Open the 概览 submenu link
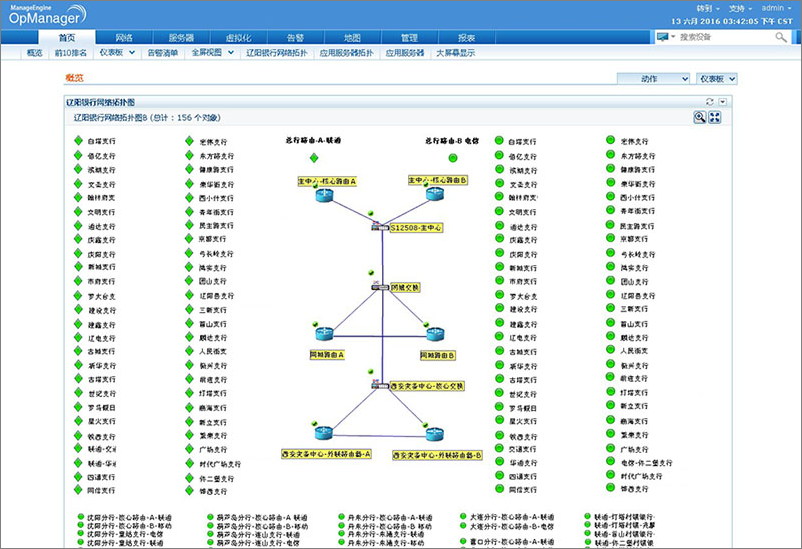 [x=34, y=52]
